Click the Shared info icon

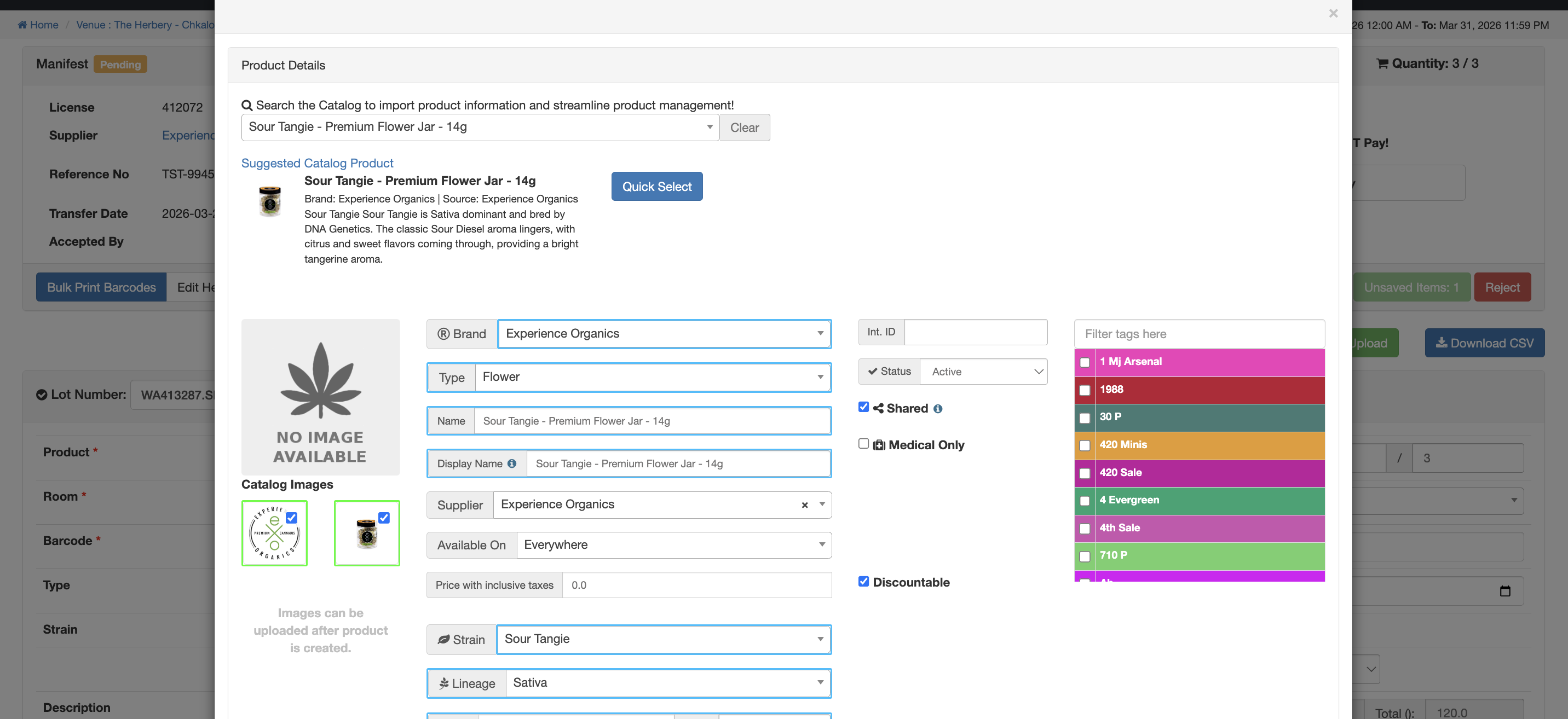(938, 409)
